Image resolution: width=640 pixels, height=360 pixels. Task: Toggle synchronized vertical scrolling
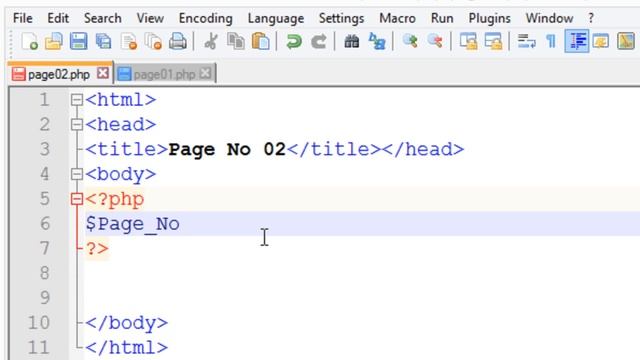[468, 42]
